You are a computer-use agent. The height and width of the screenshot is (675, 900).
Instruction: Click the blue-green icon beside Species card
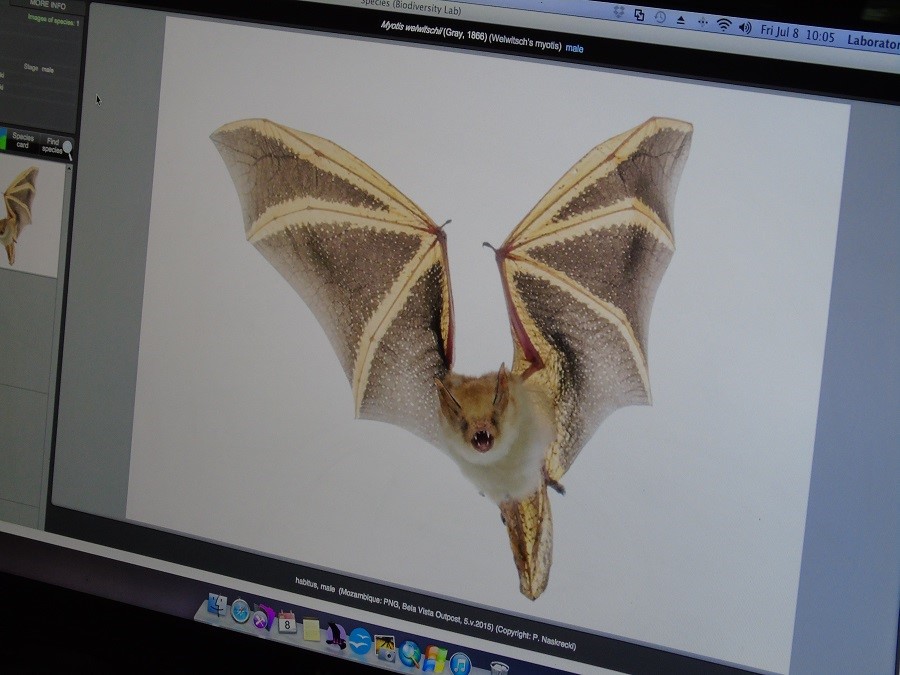click(3, 139)
